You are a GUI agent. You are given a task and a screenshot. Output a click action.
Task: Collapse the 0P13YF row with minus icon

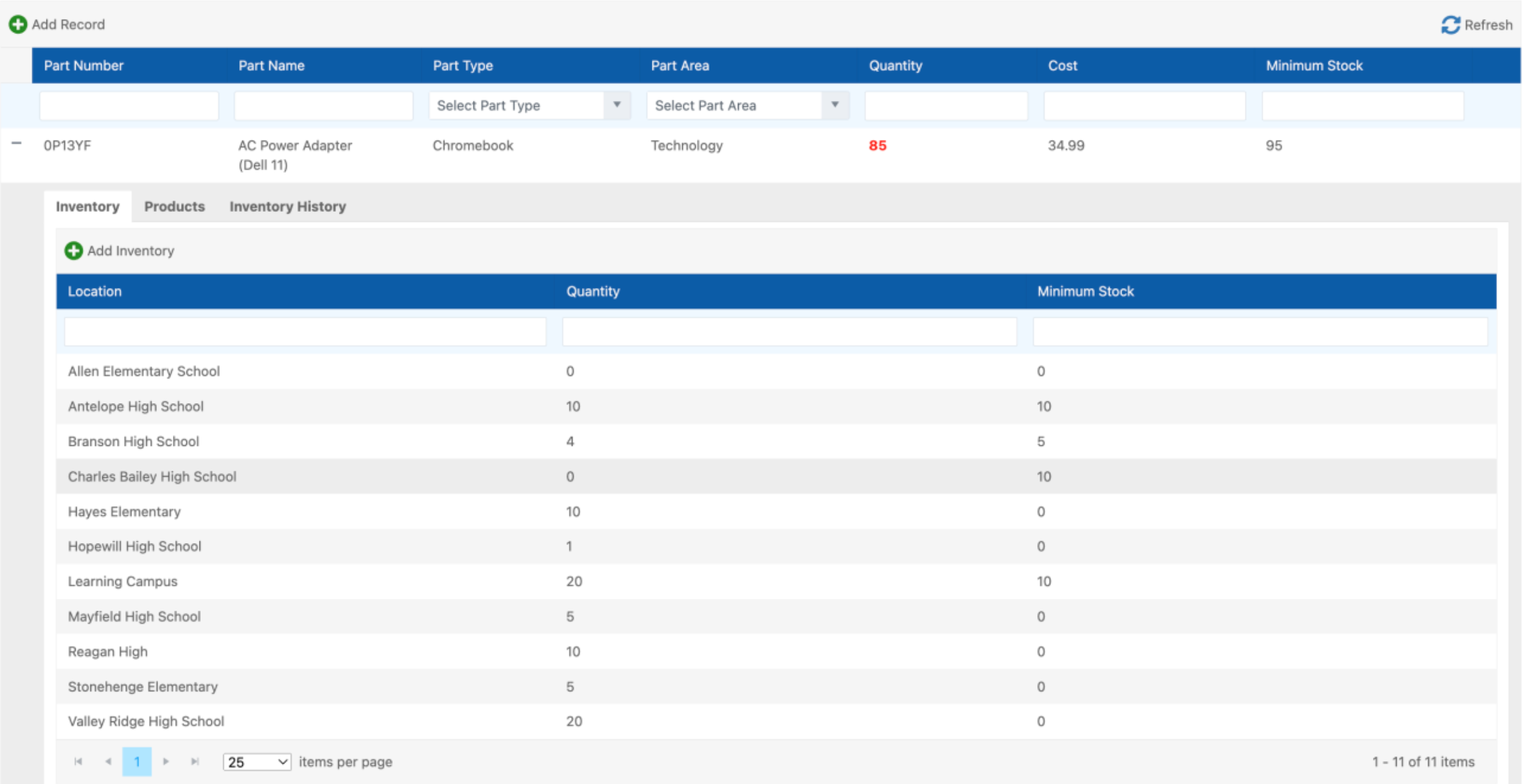[17, 144]
